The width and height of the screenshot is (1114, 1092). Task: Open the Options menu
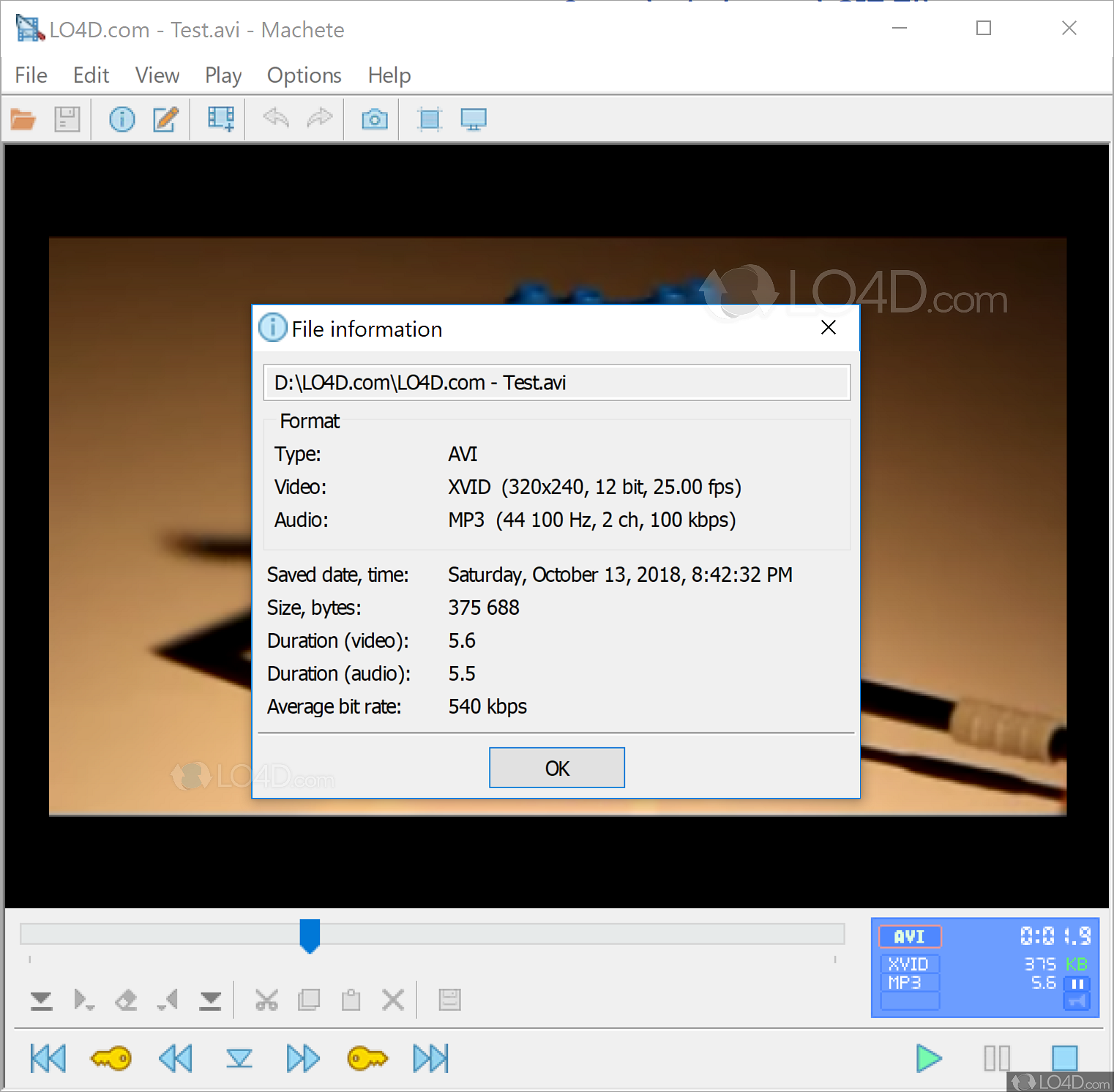click(x=304, y=75)
